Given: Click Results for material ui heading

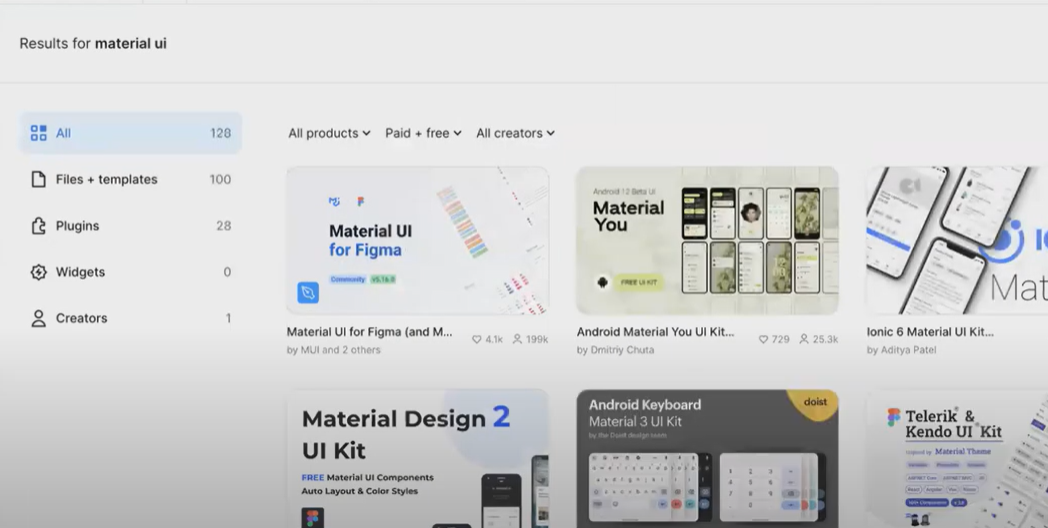Looking at the screenshot, I should click(93, 43).
